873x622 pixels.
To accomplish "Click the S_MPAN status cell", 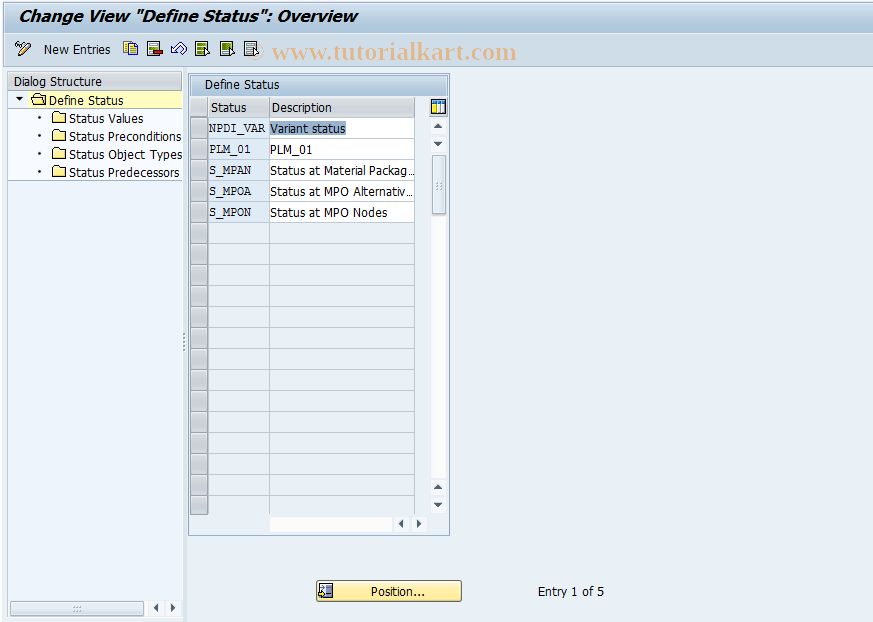I will pyautogui.click(x=238, y=170).
